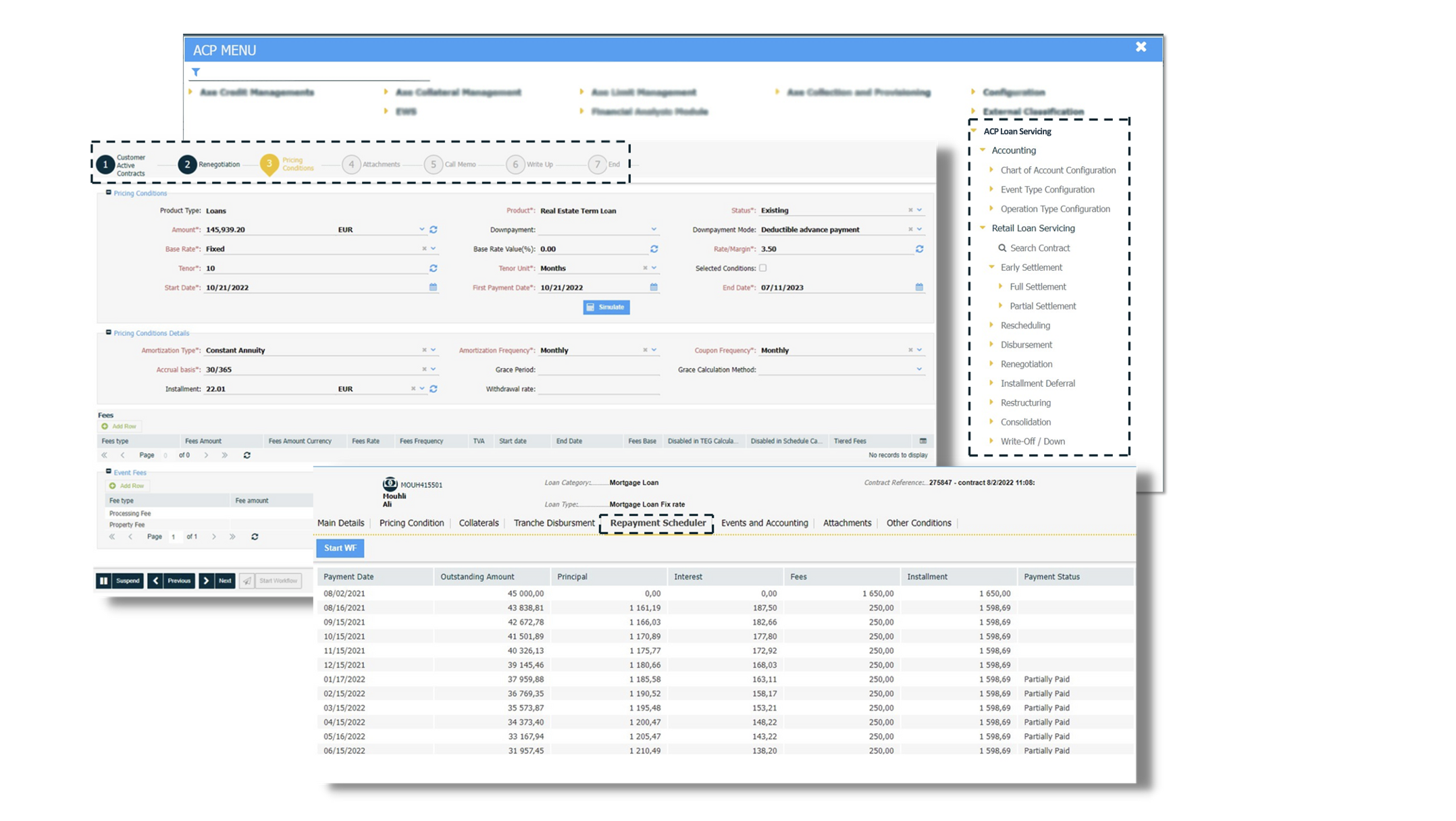Screen dimensions: 1456x821
Task: Refresh the Event Fees table
Action: 255,537
